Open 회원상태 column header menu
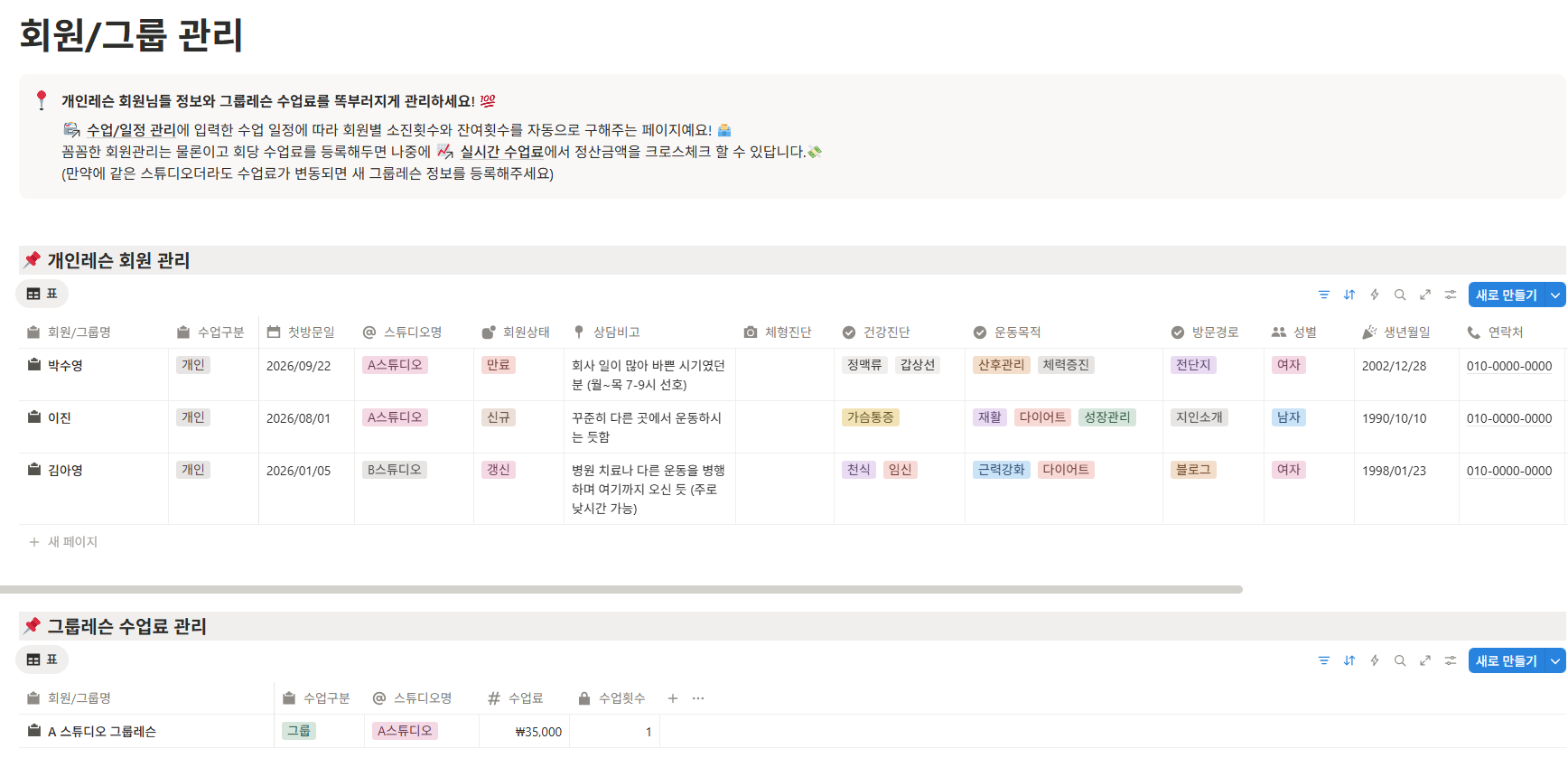The width and height of the screenshot is (1568, 758). click(x=518, y=332)
